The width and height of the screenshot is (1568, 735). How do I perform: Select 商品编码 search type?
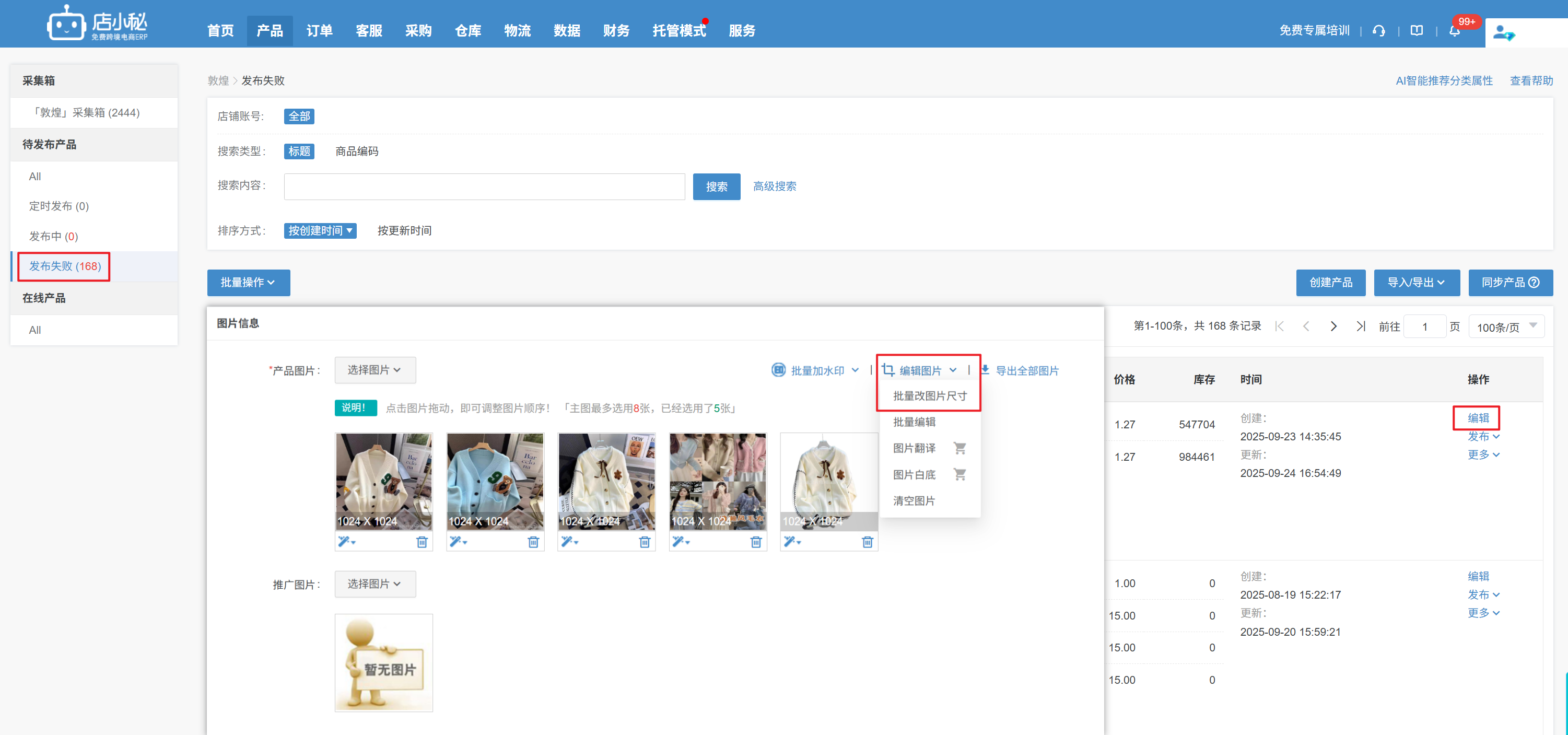pyautogui.click(x=357, y=151)
